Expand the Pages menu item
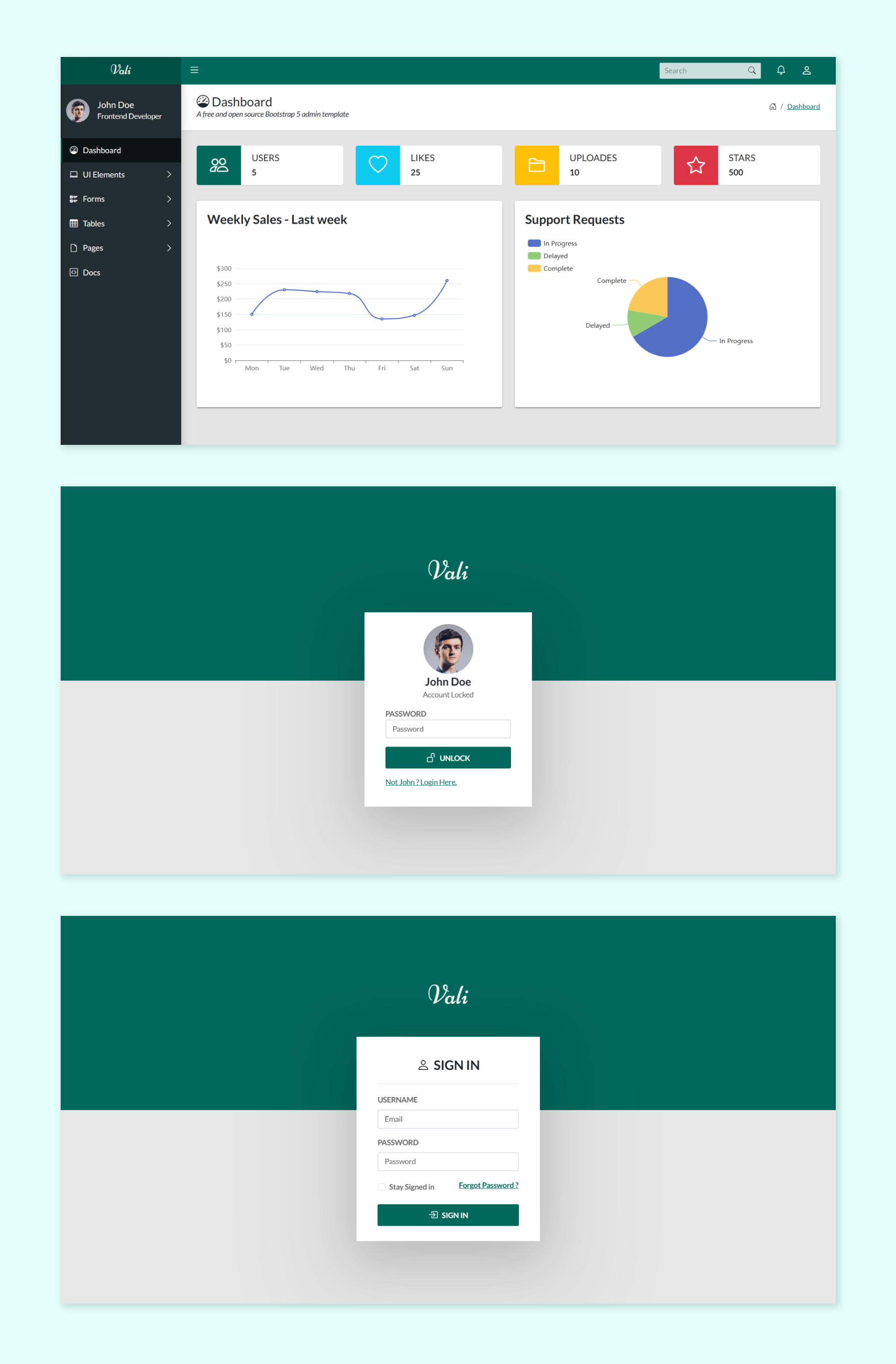 [x=120, y=247]
